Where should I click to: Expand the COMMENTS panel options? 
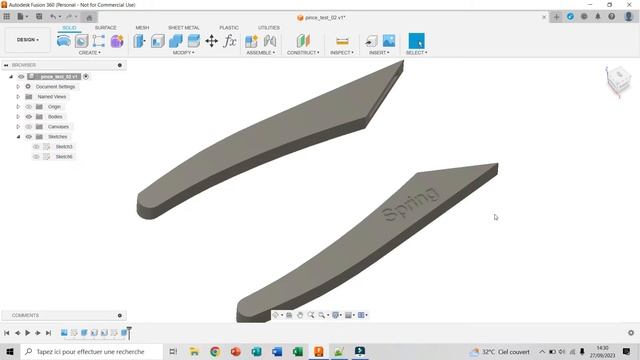120,316
